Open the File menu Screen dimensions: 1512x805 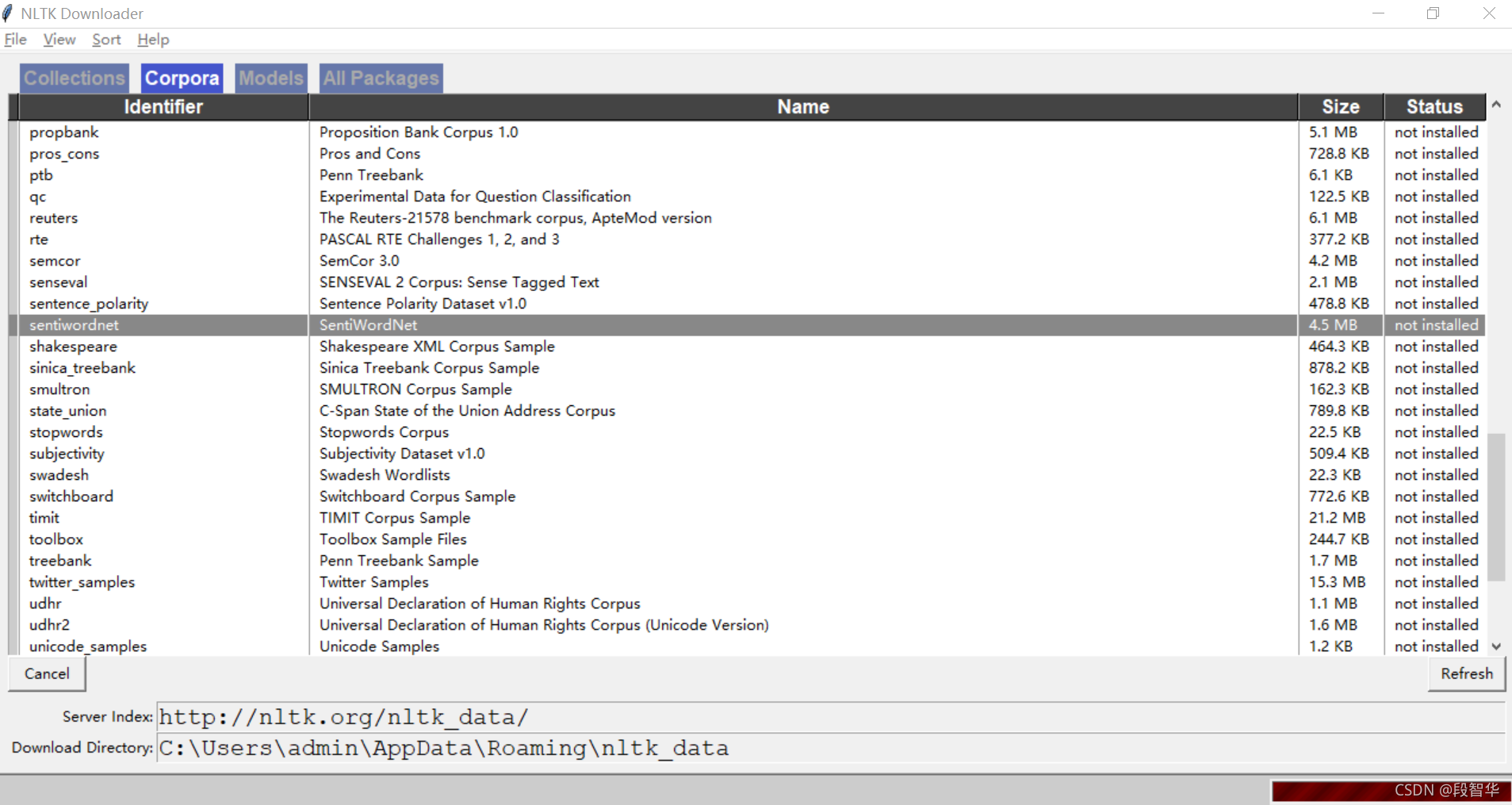tap(15, 40)
